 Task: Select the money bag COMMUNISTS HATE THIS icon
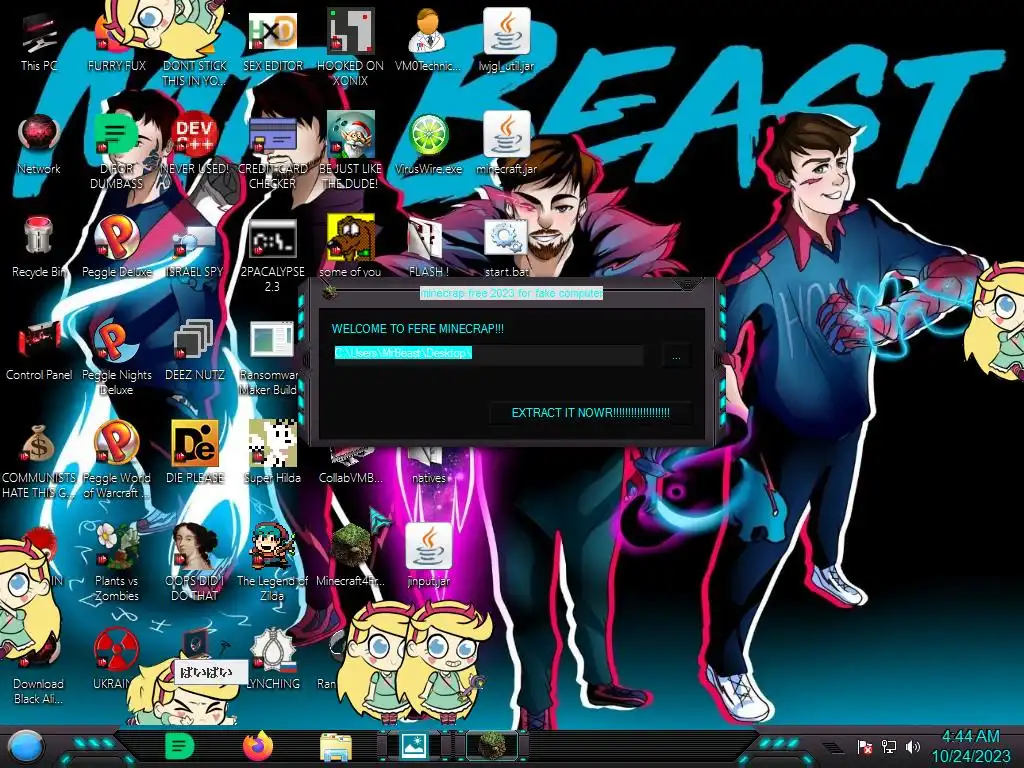tap(39, 460)
